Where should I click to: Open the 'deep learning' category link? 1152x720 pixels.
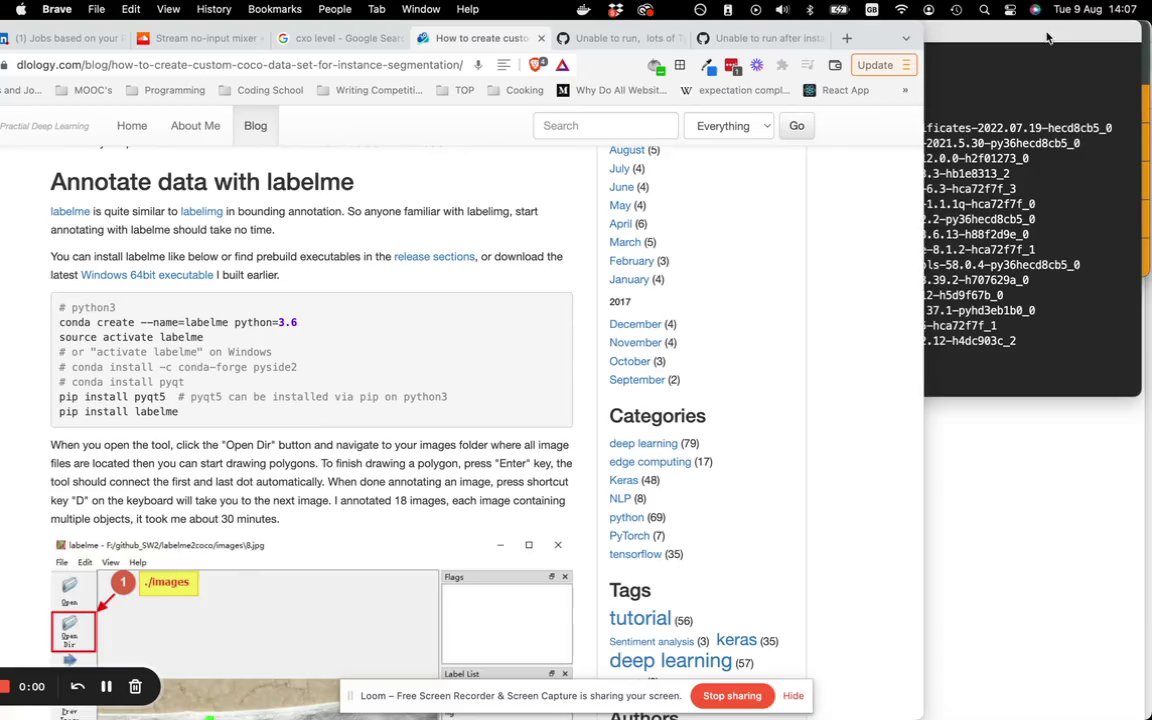tap(643, 443)
